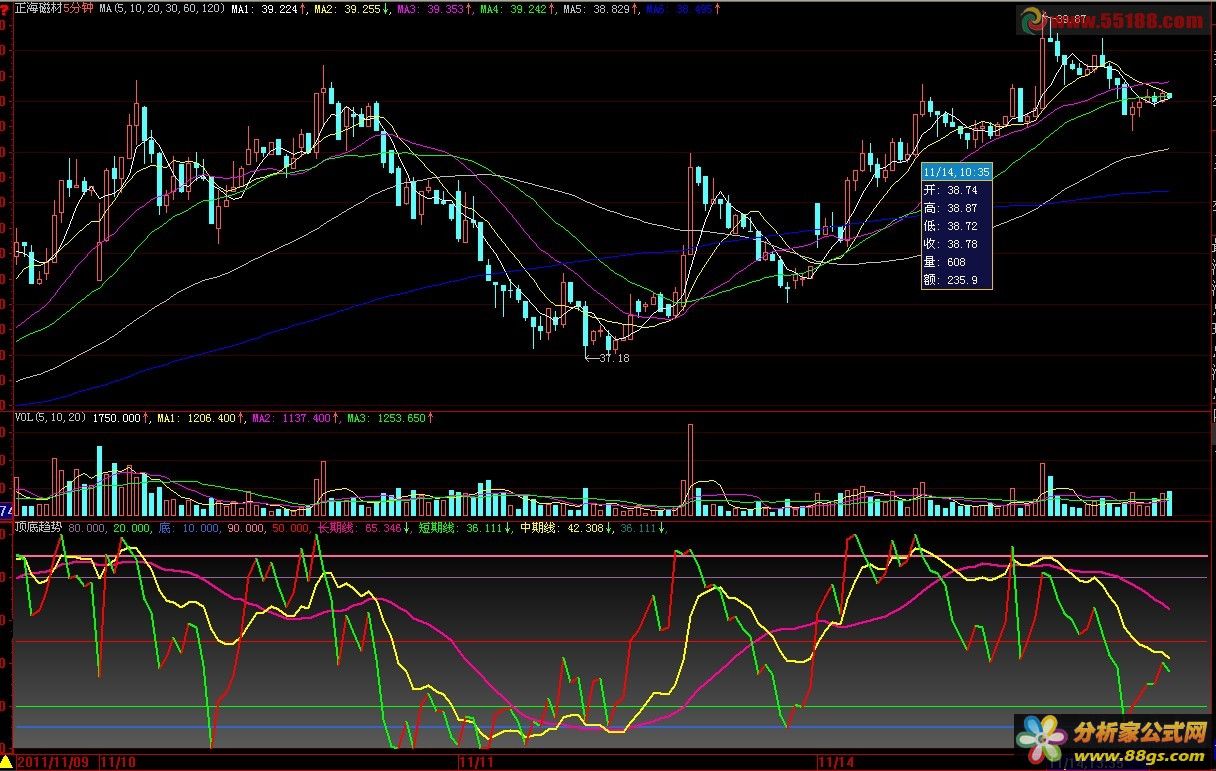Select the 中期线: 42.308 readout
1216x771 pixels.
pyautogui.click(x=560, y=527)
